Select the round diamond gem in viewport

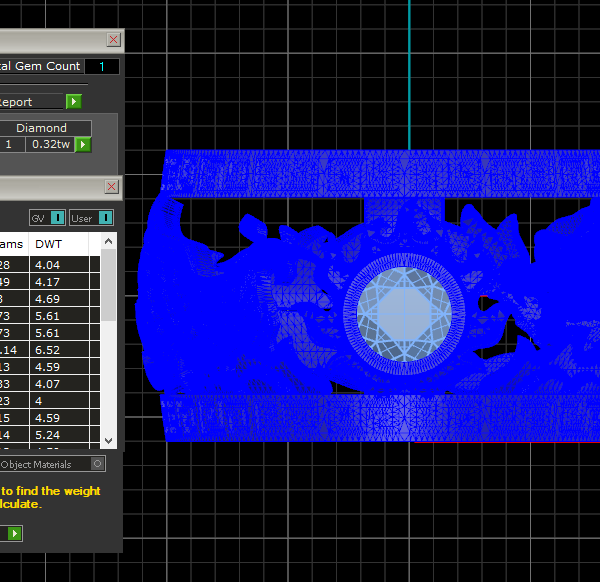(x=407, y=309)
